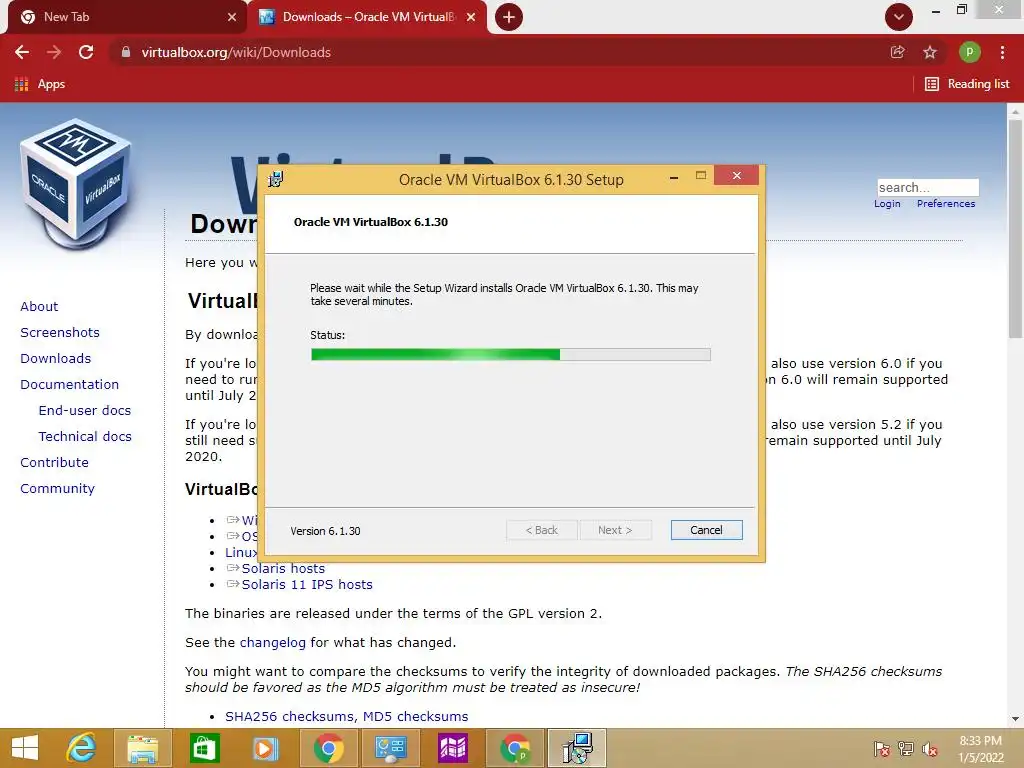Image resolution: width=1024 pixels, height=768 pixels.
Task: Open the Reading list panel
Action: pyautogui.click(x=967, y=84)
